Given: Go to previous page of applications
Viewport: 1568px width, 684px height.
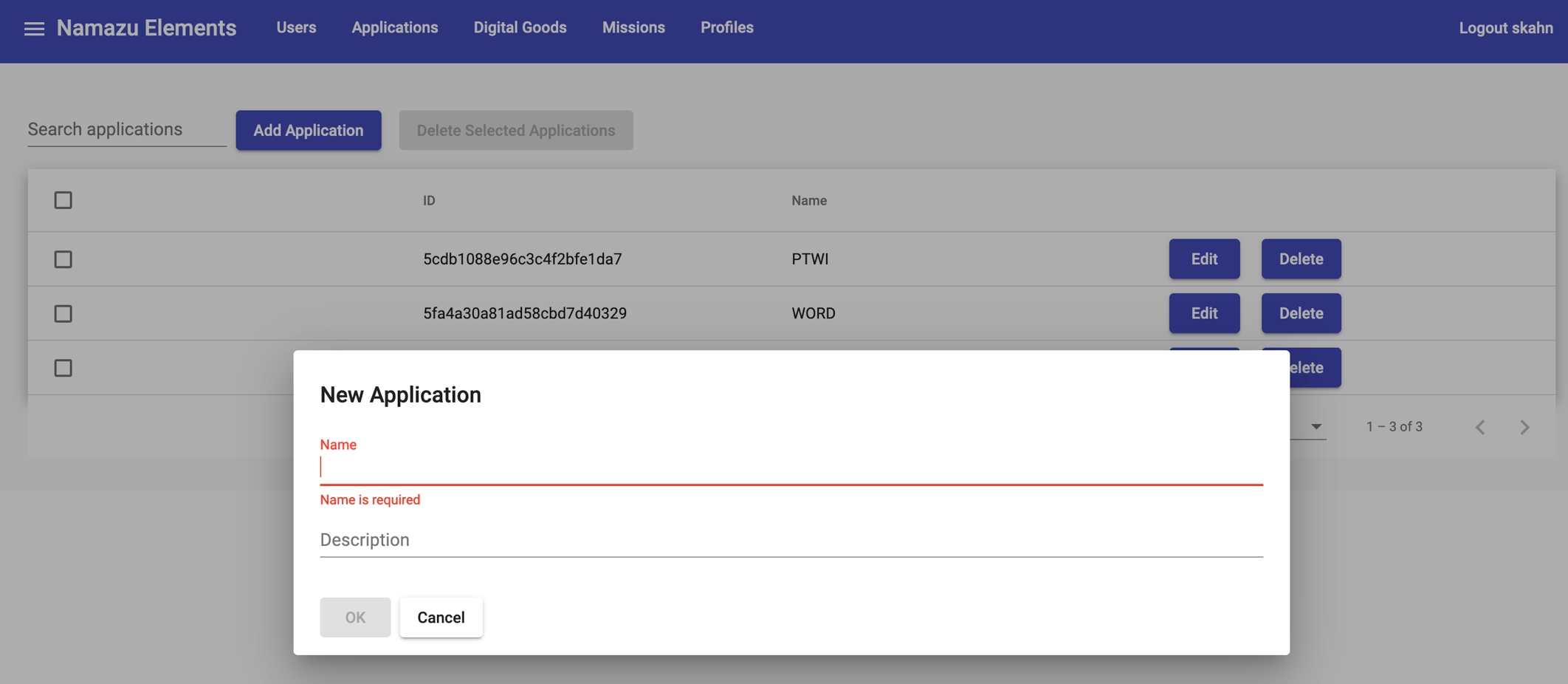Looking at the screenshot, I should (x=1479, y=427).
